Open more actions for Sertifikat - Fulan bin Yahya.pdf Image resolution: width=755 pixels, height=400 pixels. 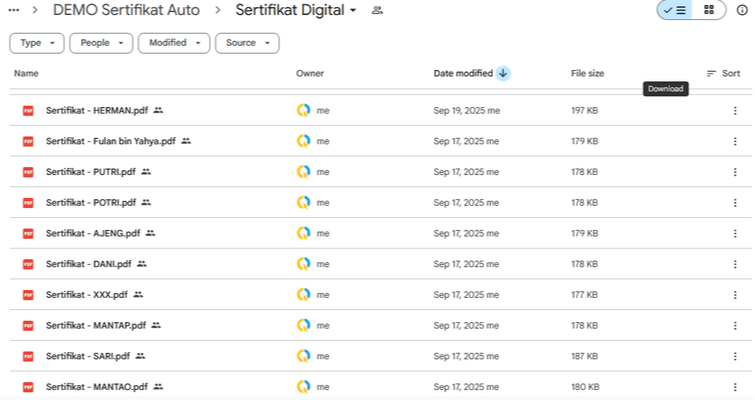[x=735, y=142]
